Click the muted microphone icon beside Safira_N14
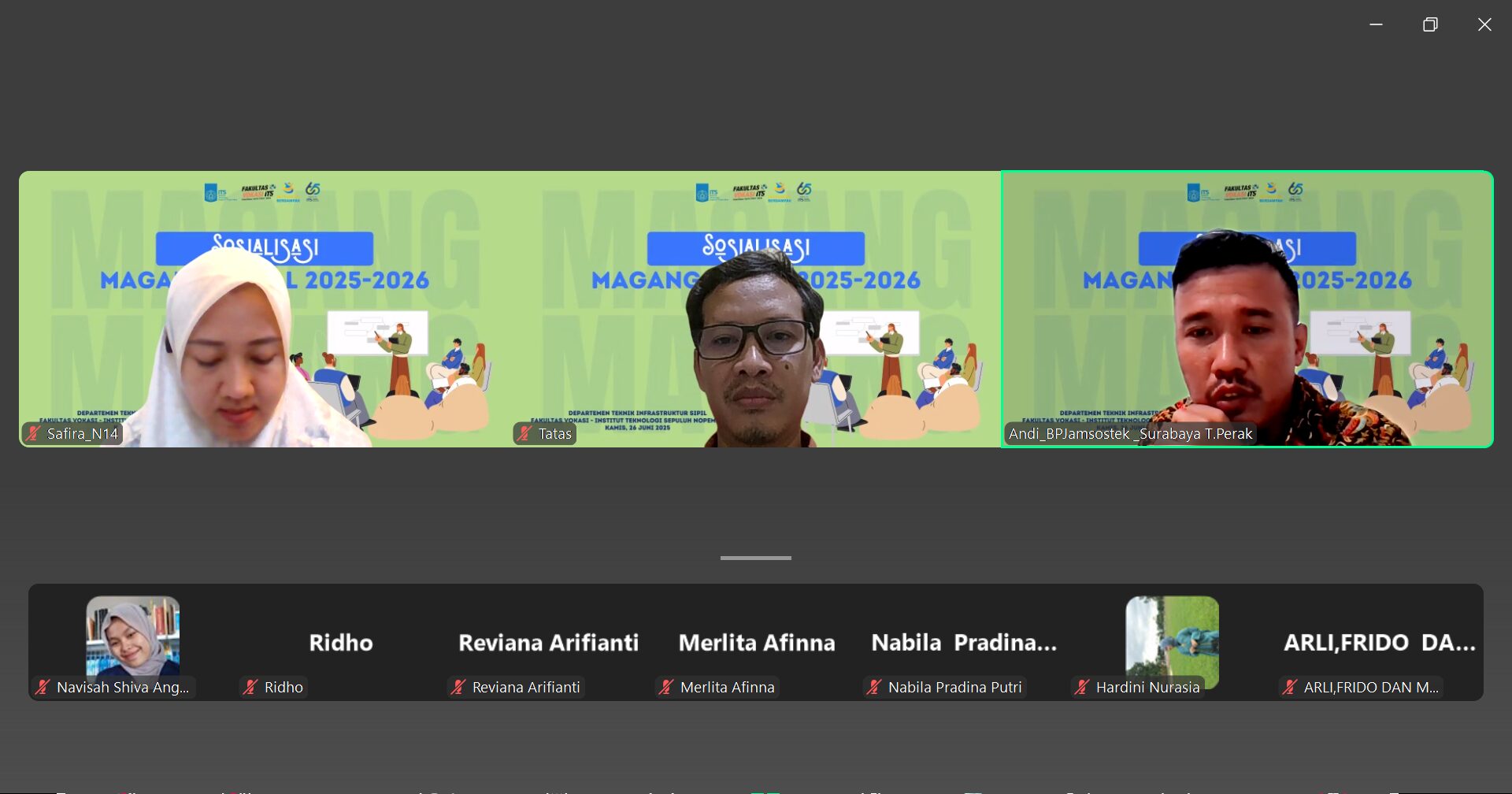Screen dimensions: 1512x794 click(33, 433)
